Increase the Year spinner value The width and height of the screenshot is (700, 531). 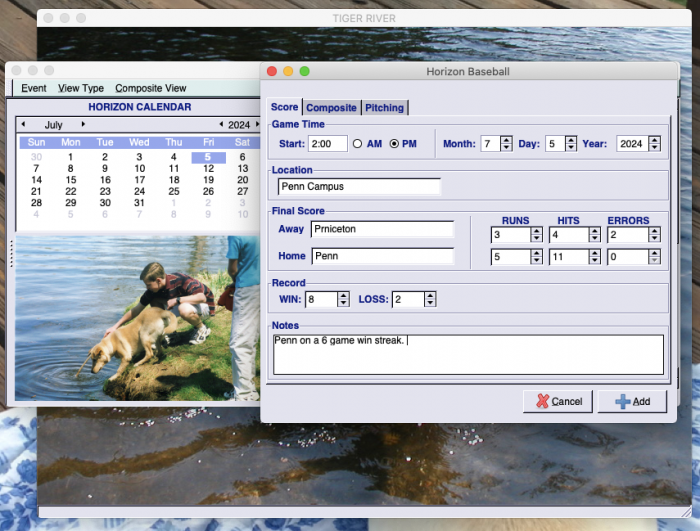pyautogui.click(x=654, y=140)
